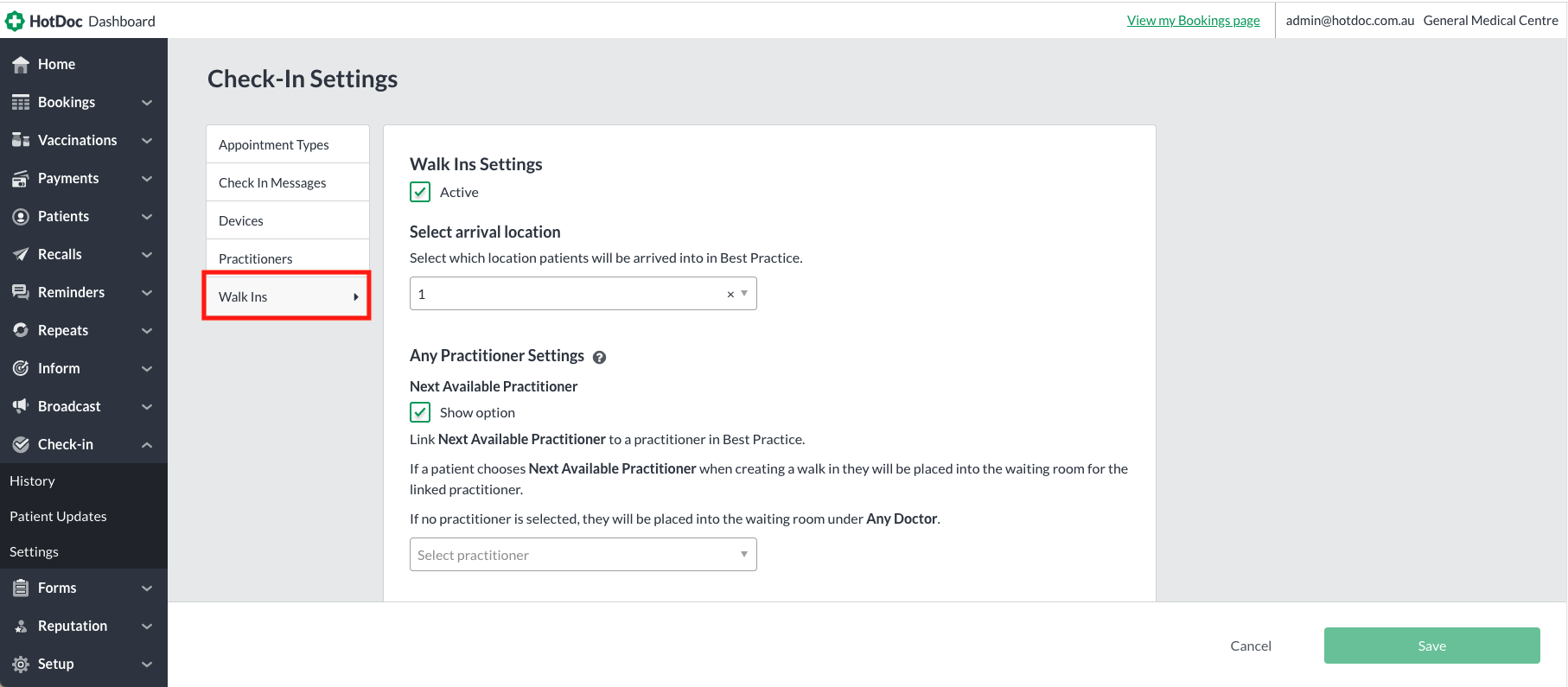Open View my Bookings page link

1193,21
